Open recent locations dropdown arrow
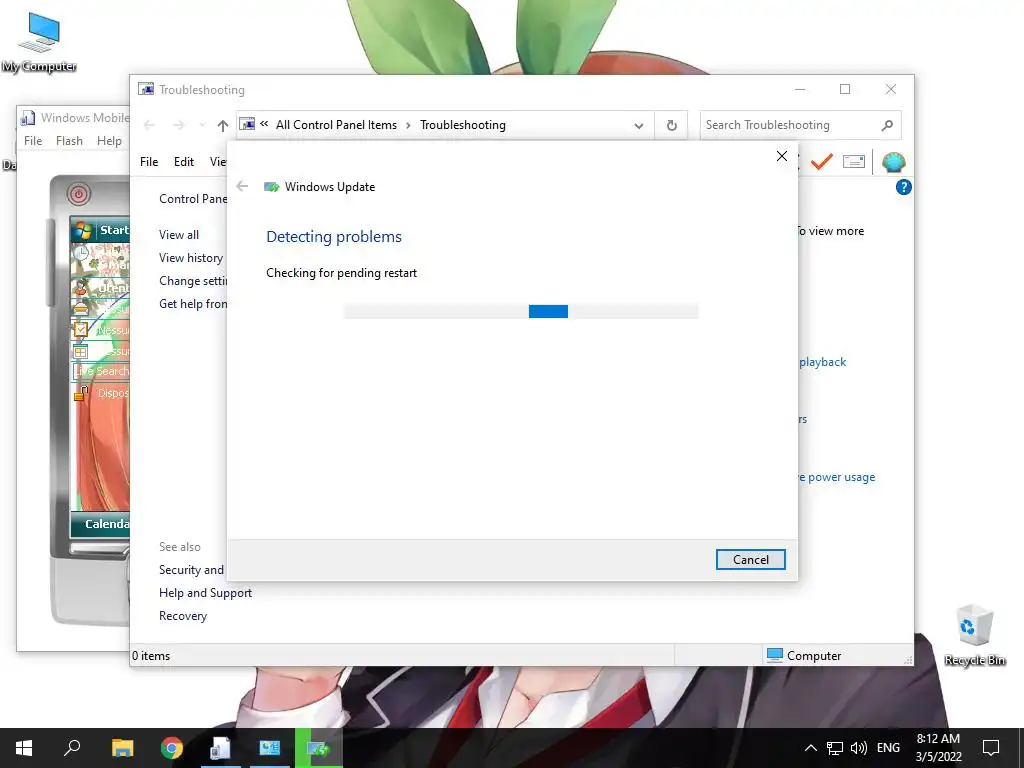This screenshot has height=768, width=1024. click(x=202, y=125)
